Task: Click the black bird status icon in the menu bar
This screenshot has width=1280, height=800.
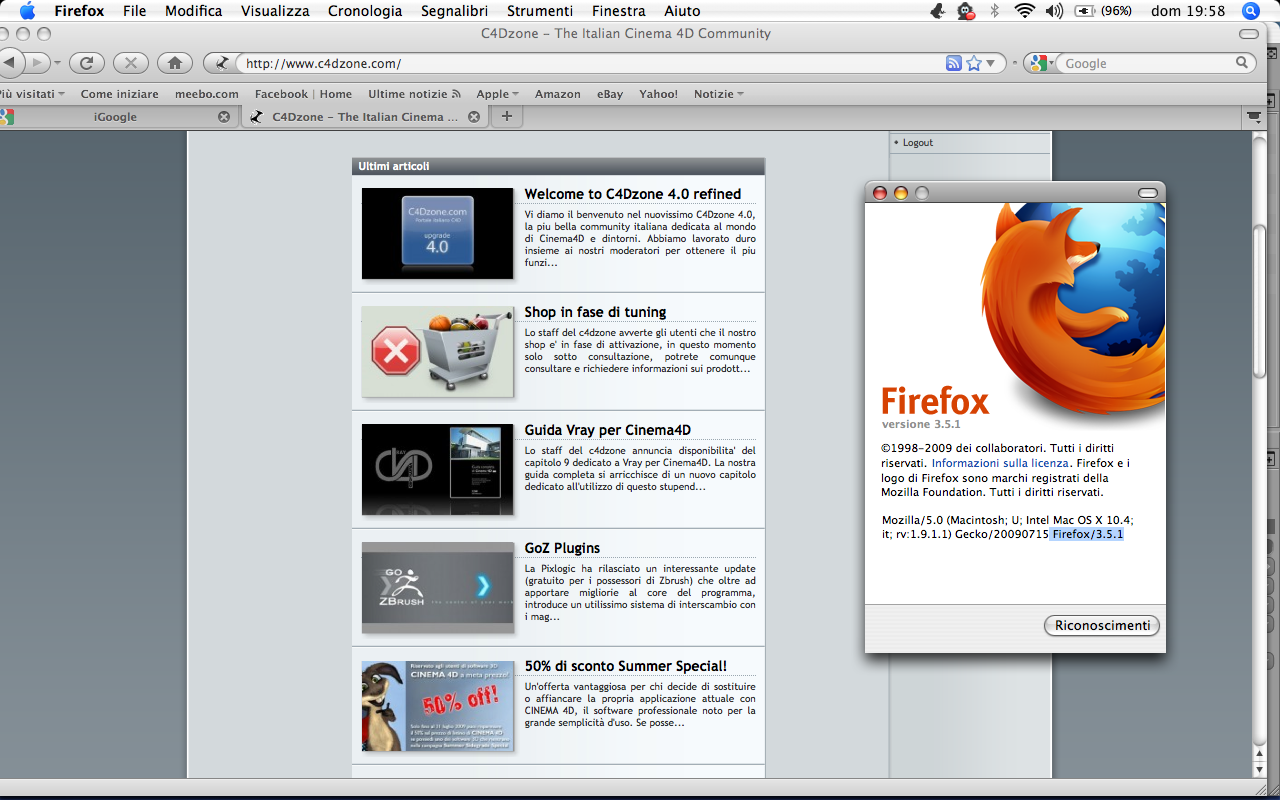Action: click(937, 11)
